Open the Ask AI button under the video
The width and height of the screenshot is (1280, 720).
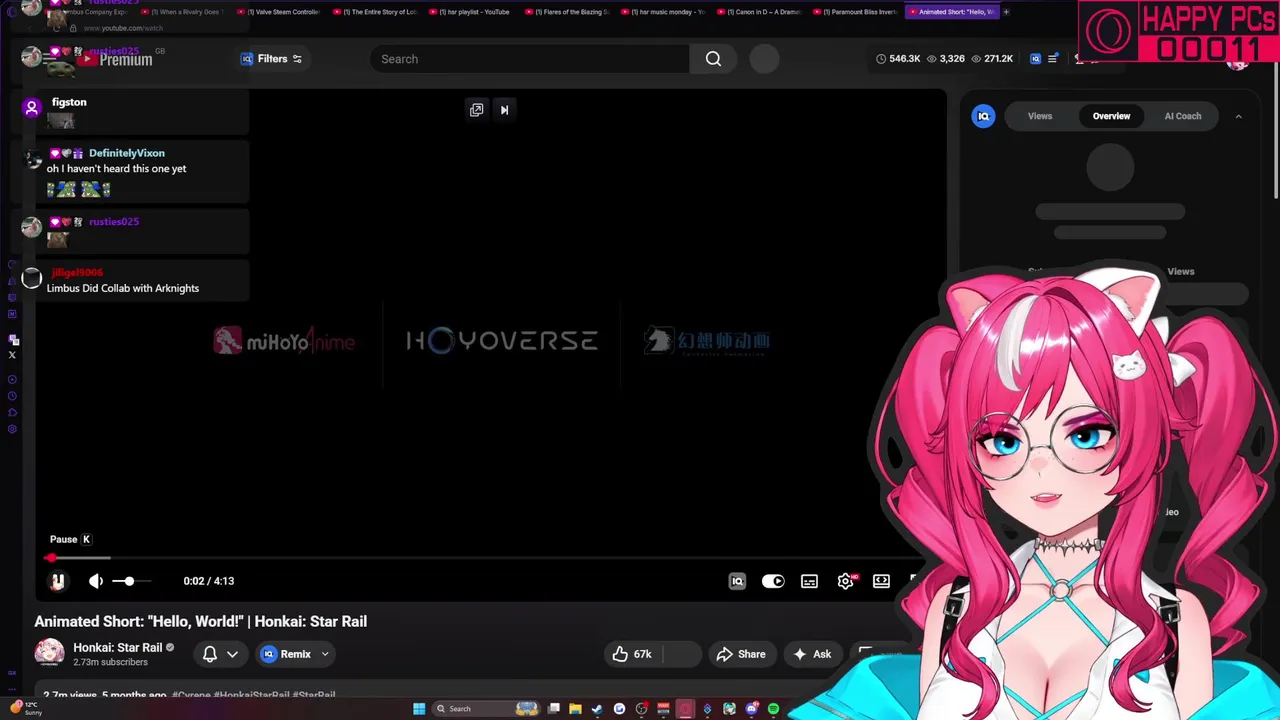tap(812, 654)
